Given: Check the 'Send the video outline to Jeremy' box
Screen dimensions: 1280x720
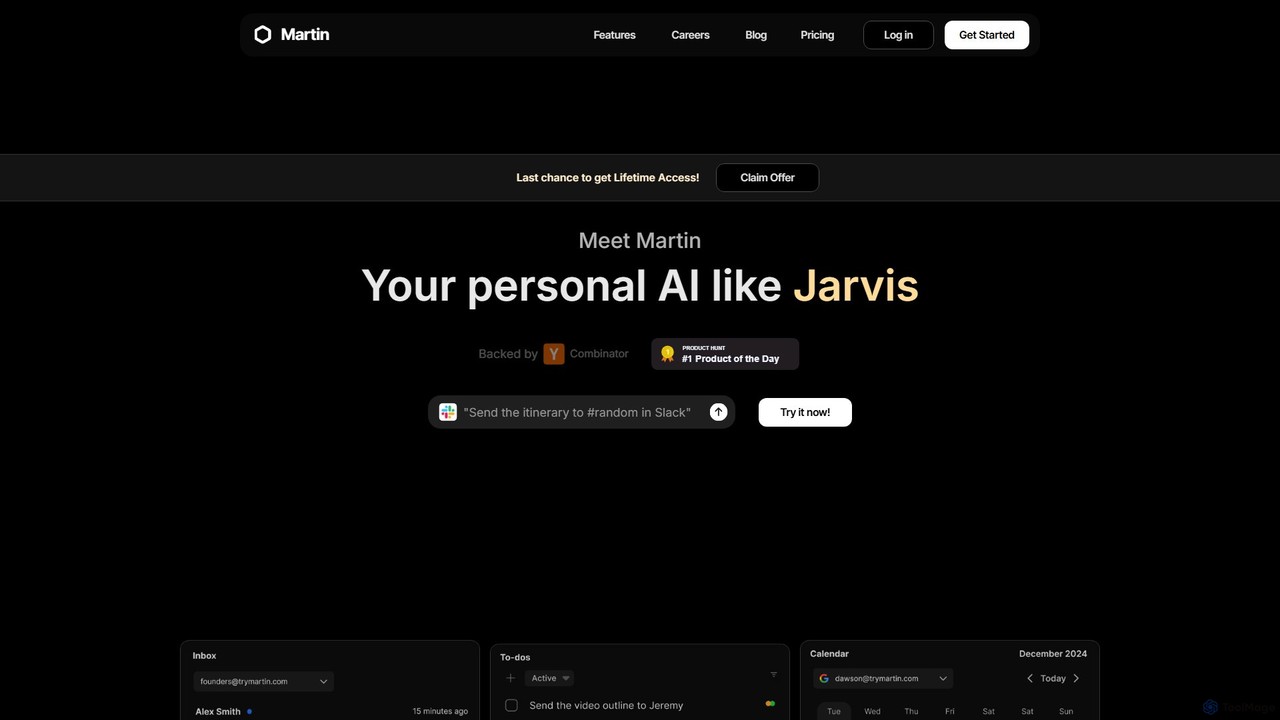Looking at the screenshot, I should [511, 705].
